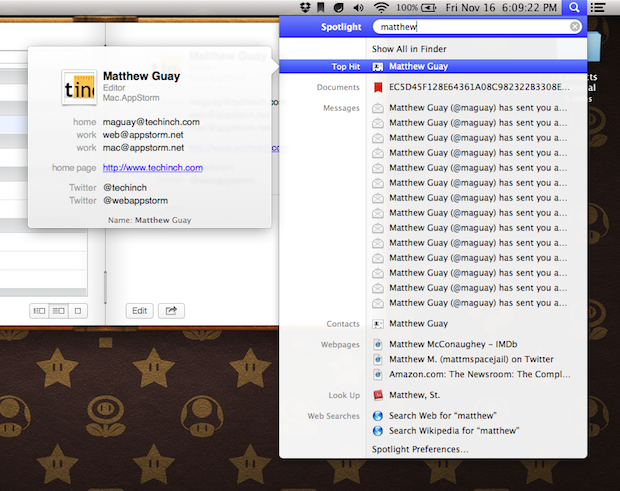Screen dimensions: 620x491
Task: Click the battery status indicator
Action: [x=416, y=8]
